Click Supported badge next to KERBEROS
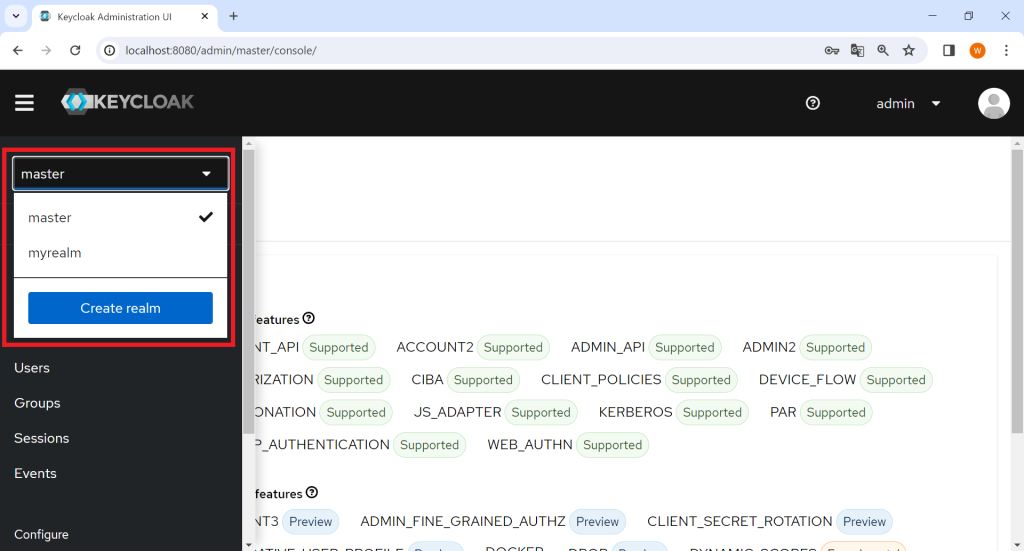The width and height of the screenshot is (1024, 551). (x=712, y=413)
